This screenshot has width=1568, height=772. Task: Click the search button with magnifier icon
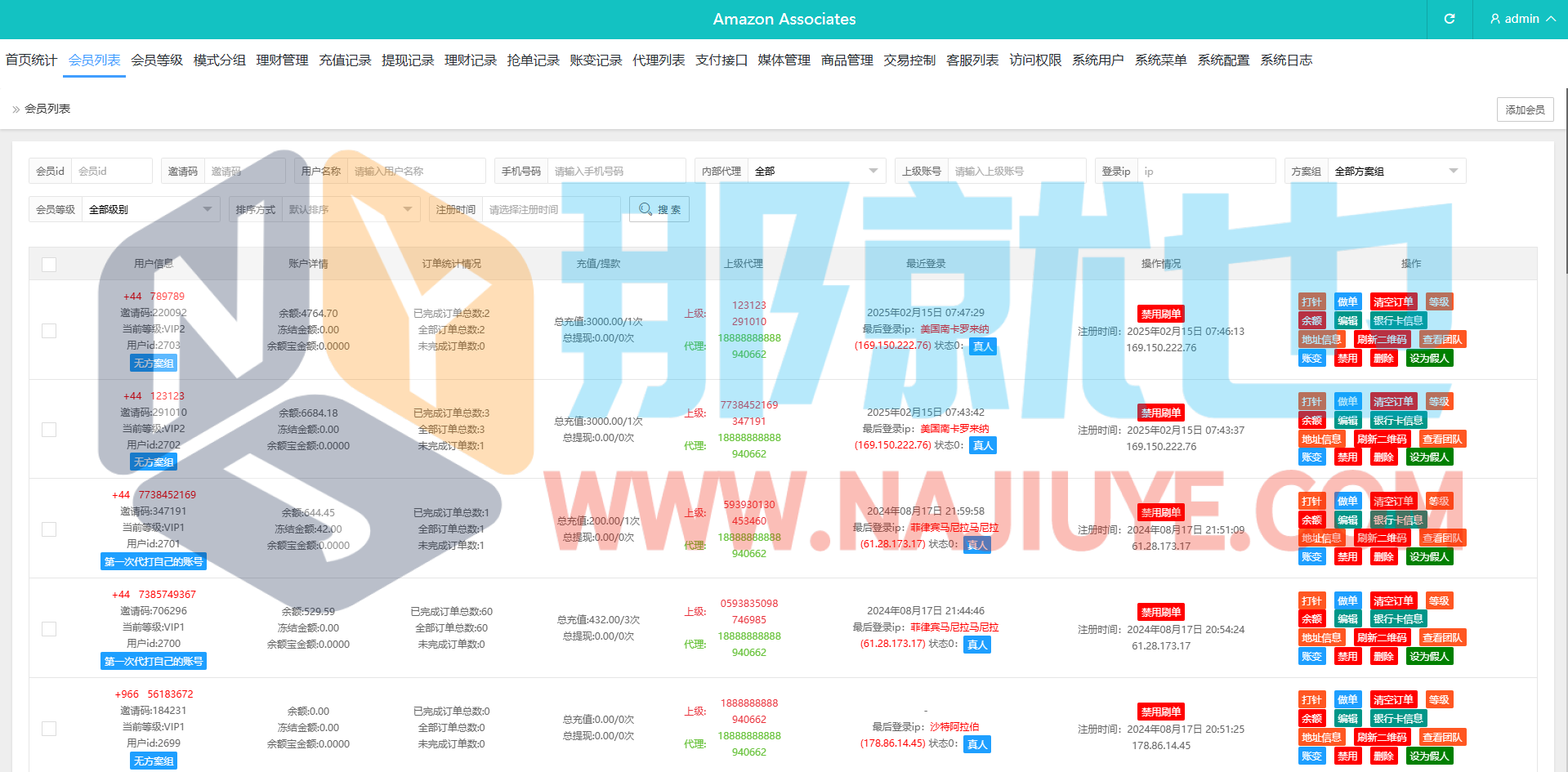[659, 209]
